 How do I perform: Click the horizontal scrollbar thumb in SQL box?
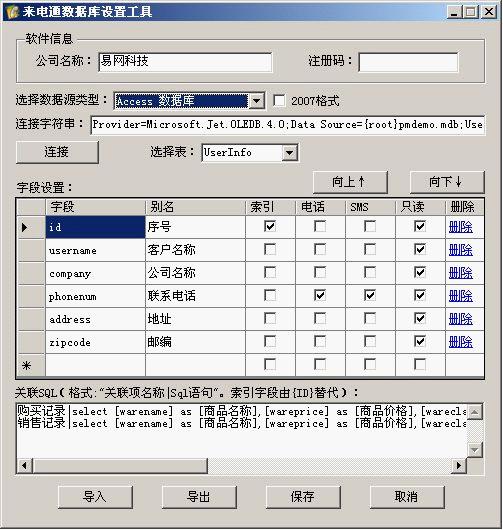tap(120, 465)
